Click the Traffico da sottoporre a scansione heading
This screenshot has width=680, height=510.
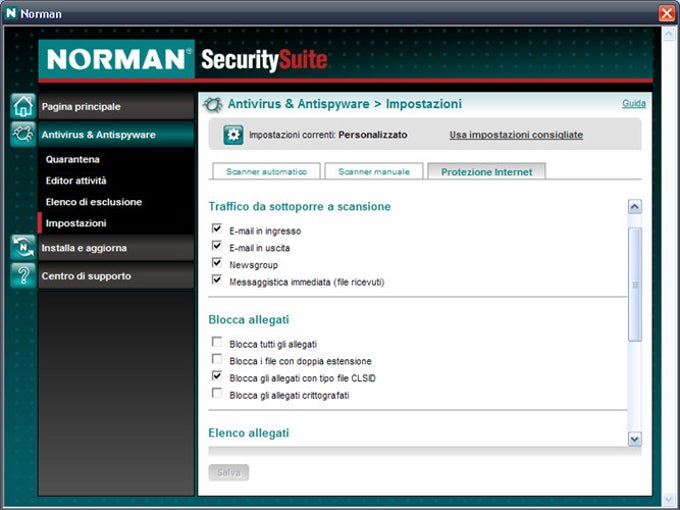pyautogui.click(x=299, y=206)
